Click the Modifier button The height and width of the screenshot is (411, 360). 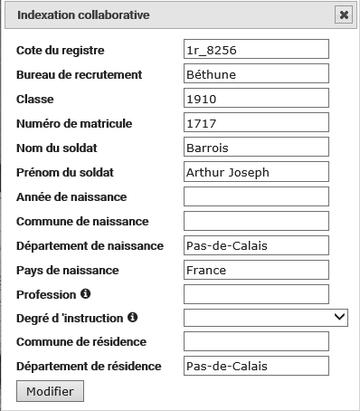coord(50,391)
